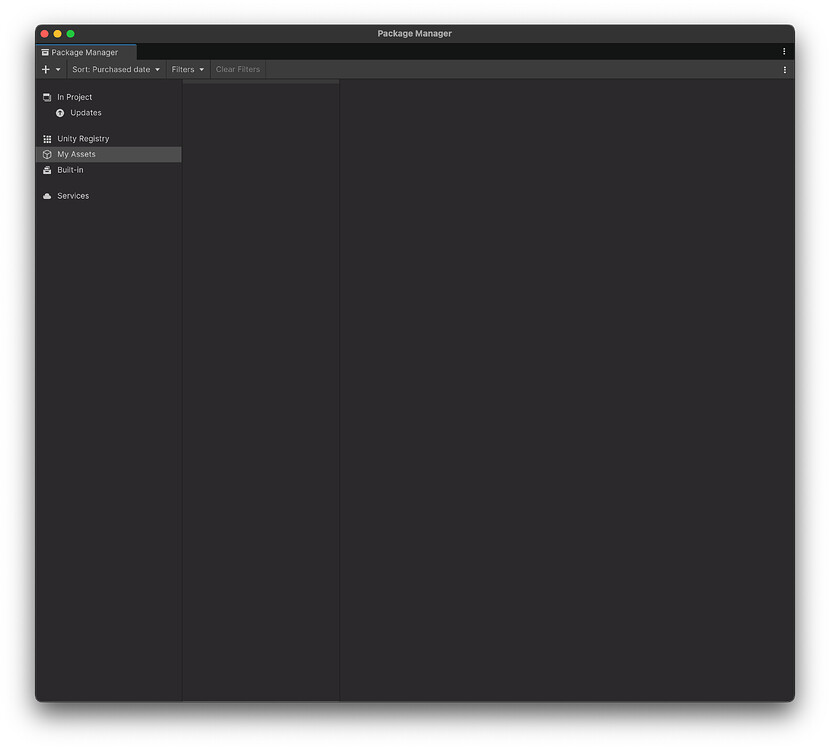Open the Sort: Purchased date dropdown
The width and height of the screenshot is (831, 750).
tap(115, 69)
